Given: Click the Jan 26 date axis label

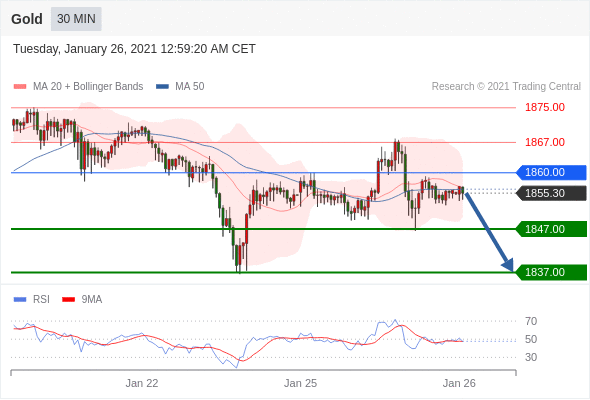Looking at the screenshot, I should (x=459, y=383).
